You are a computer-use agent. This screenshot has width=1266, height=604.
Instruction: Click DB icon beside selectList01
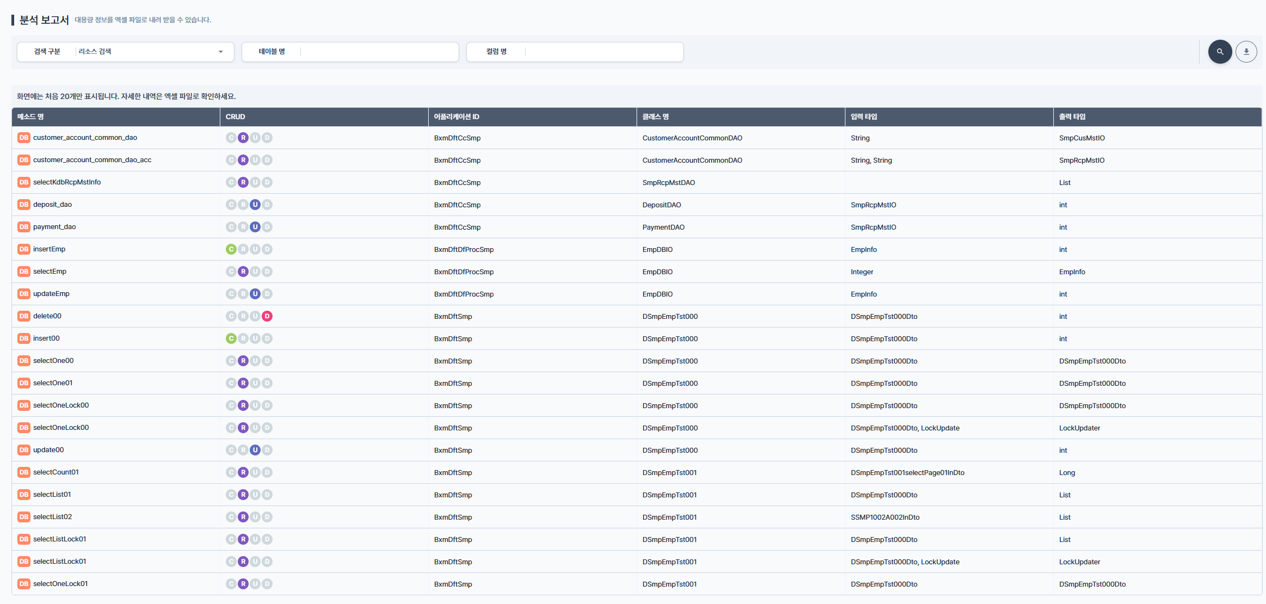pos(23,495)
